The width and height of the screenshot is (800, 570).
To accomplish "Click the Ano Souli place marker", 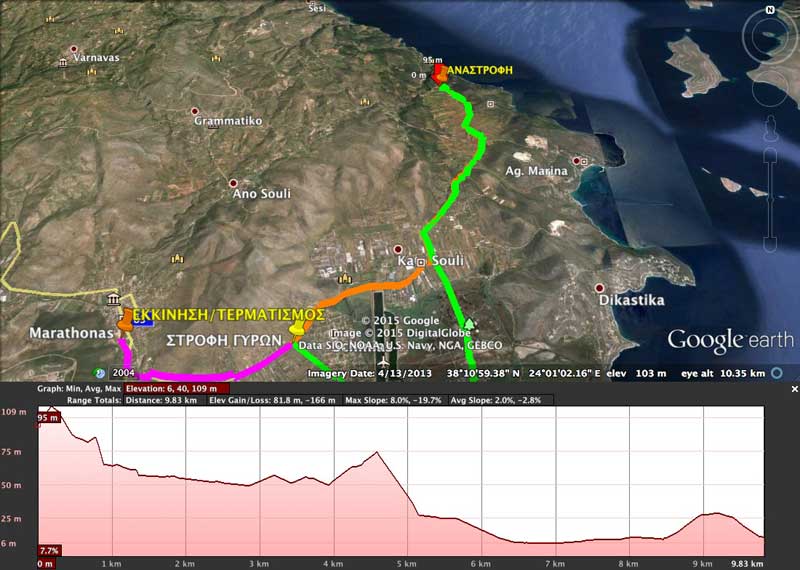I will tap(233, 184).
